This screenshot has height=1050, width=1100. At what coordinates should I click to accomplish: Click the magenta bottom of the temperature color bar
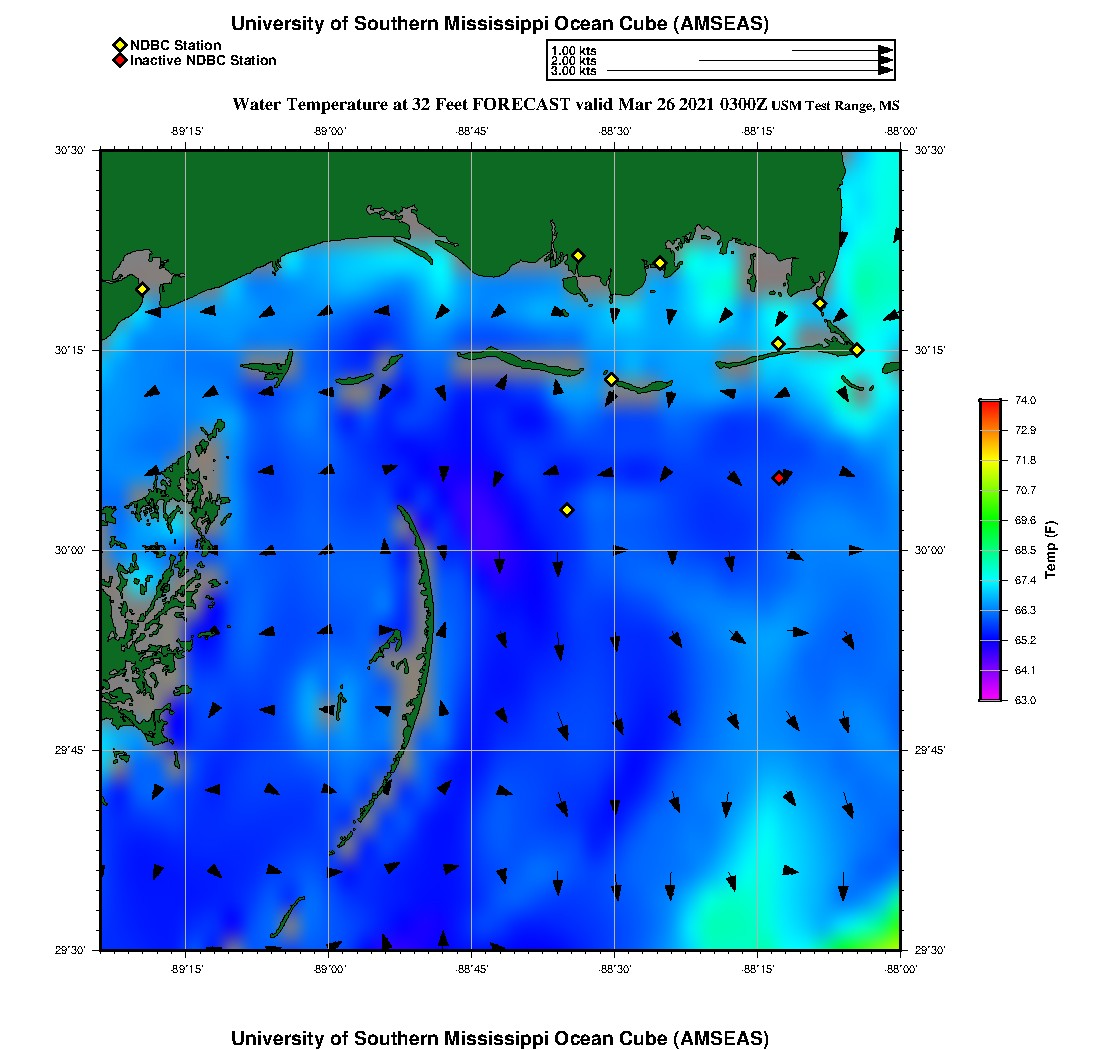(x=989, y=695)
